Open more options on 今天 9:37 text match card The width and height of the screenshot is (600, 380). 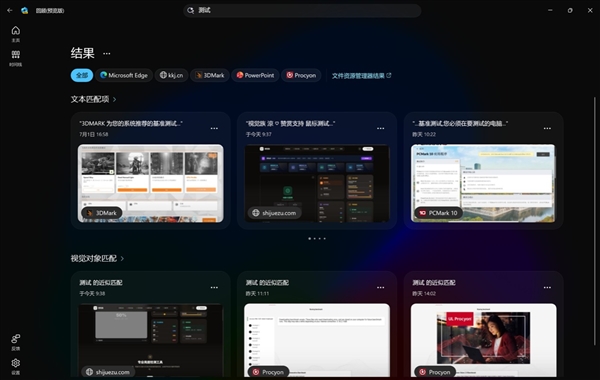(x=381, y=129)
